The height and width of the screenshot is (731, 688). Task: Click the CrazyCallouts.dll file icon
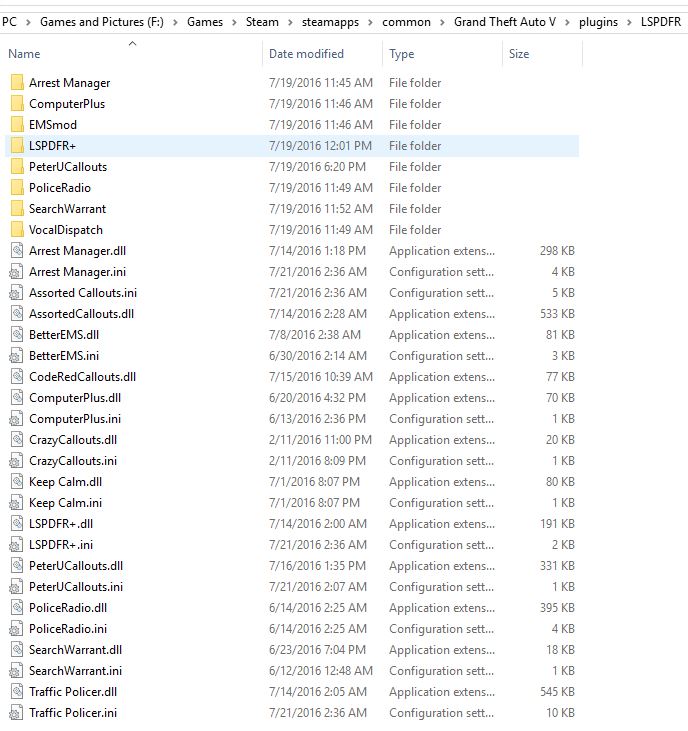pyautogui.click(x=17, y=440)
